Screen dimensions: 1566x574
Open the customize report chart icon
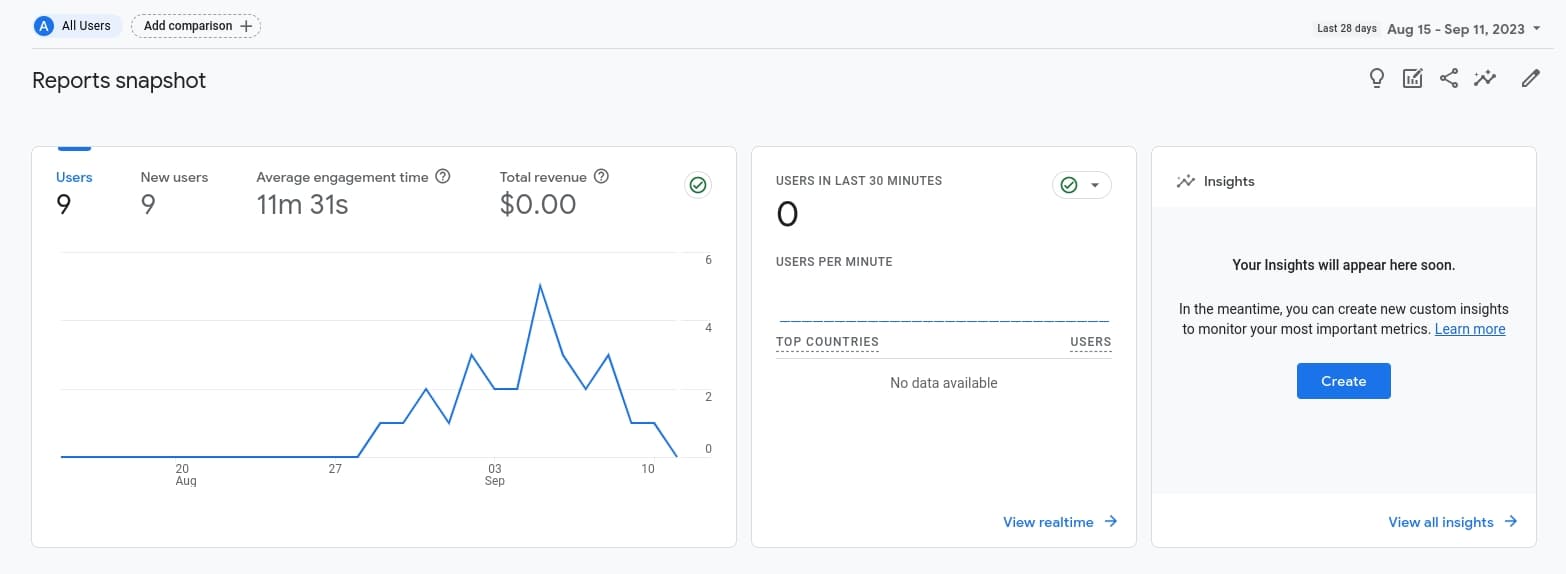(1412, 79)
